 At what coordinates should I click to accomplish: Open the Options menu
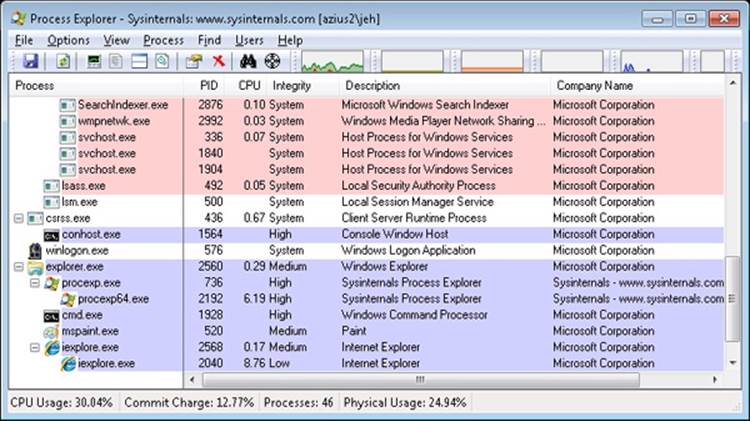click(68, 40)
